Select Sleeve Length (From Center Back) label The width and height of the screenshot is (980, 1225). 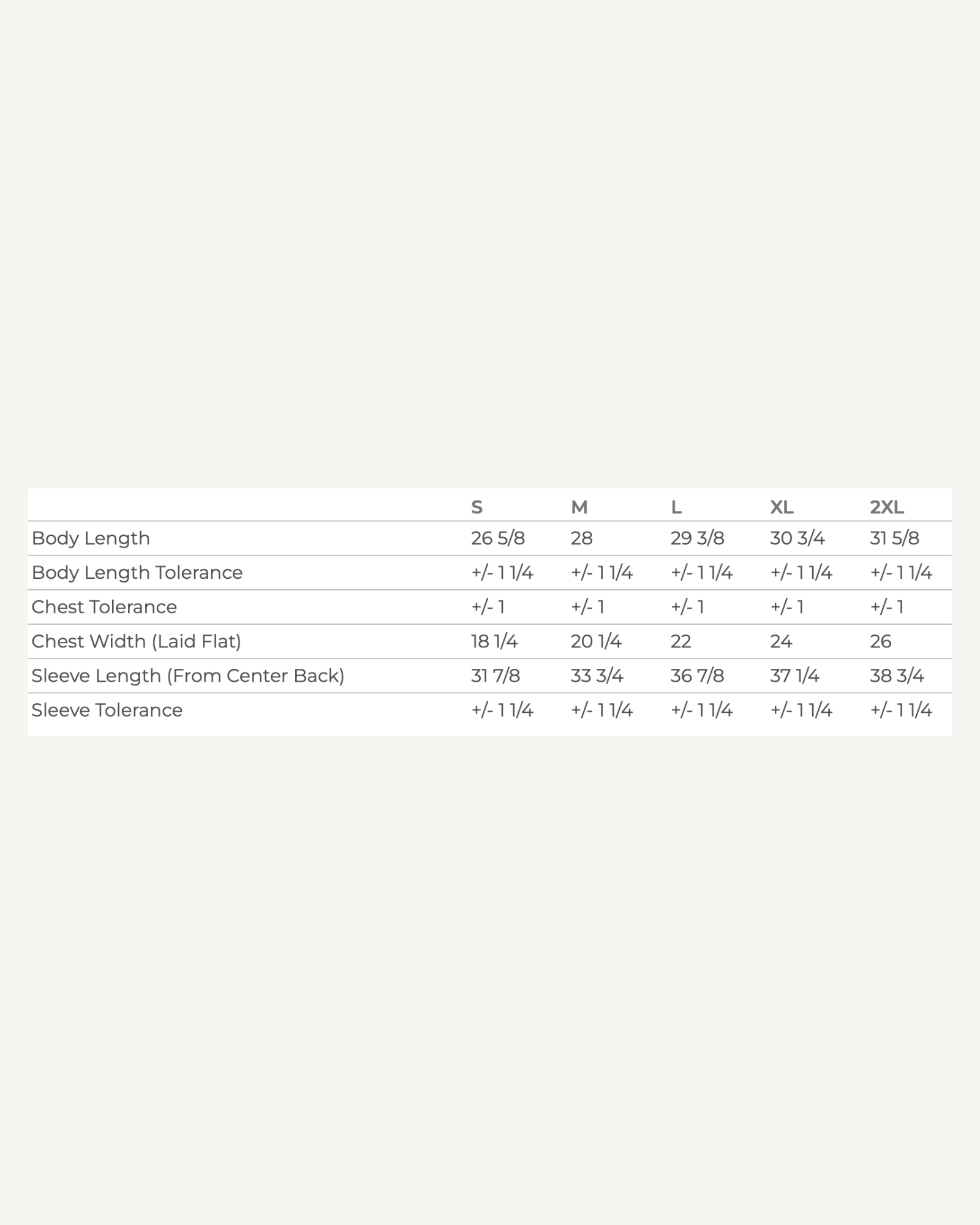188,676
